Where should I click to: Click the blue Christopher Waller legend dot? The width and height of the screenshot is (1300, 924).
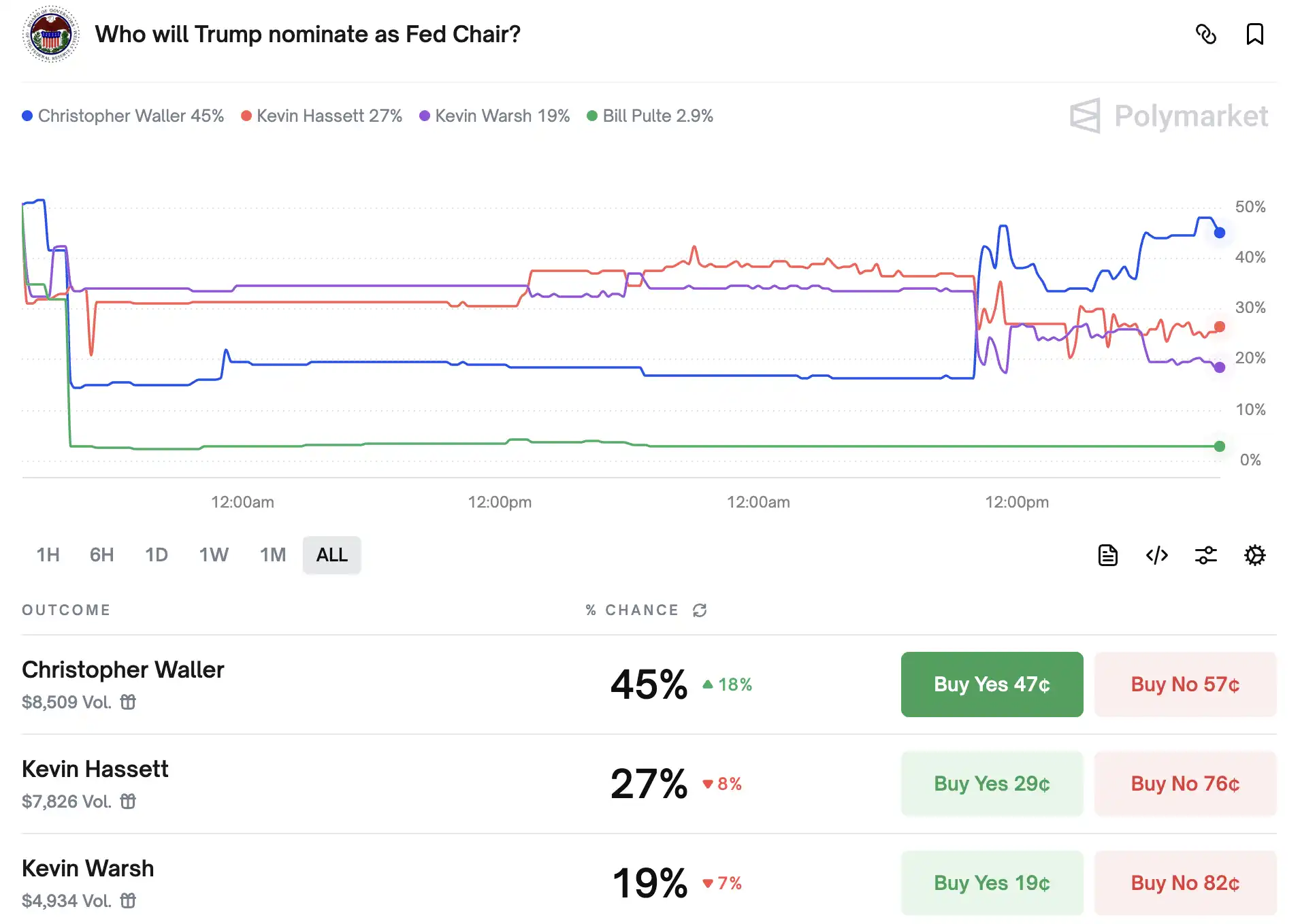click(x=27, y=116)
